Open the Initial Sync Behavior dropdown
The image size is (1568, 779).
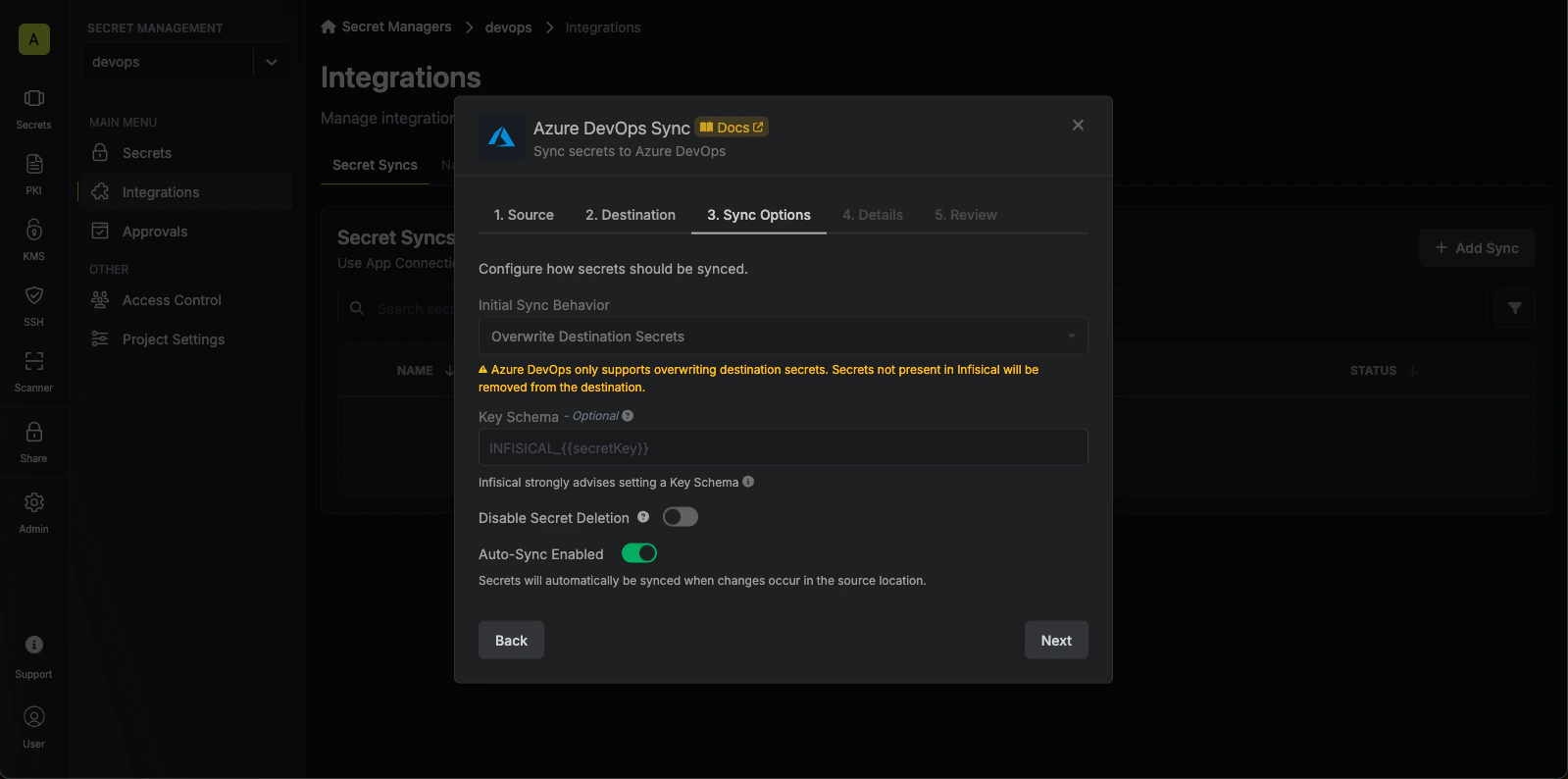coord(783,337)
